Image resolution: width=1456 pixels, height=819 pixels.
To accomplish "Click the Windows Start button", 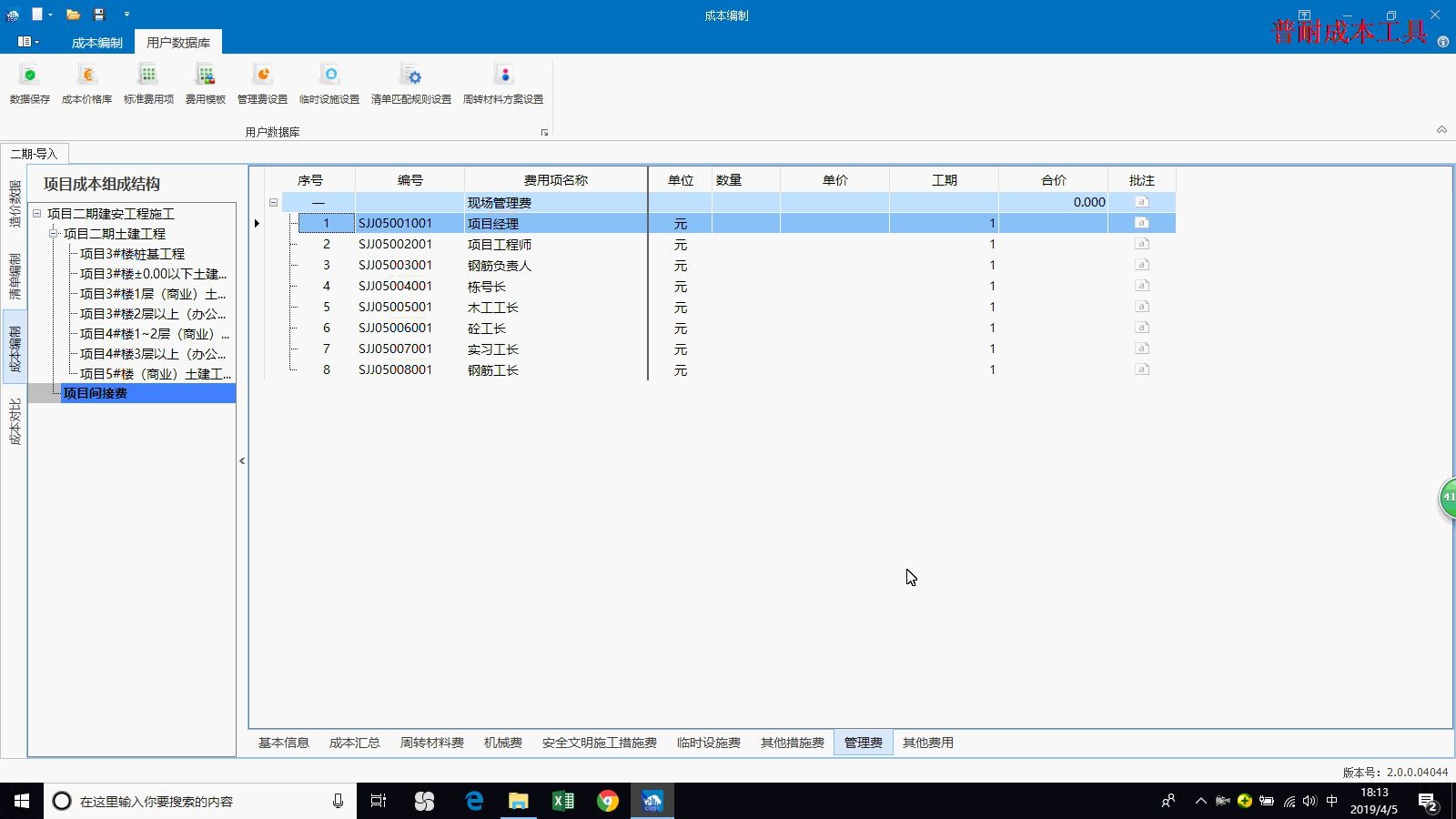I will tap(22, 801).
